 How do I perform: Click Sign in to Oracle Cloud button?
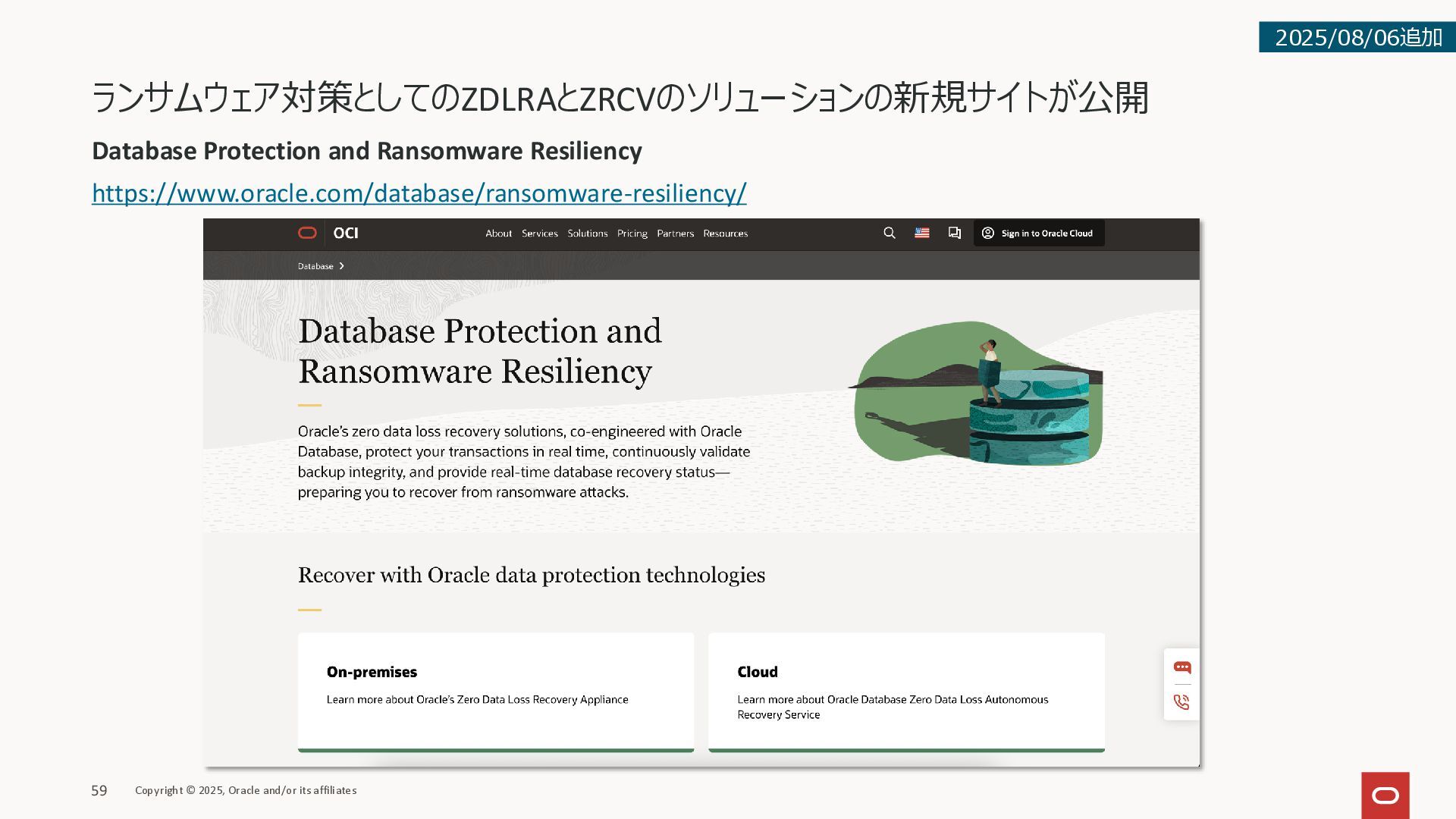(x=1039, y=233)
